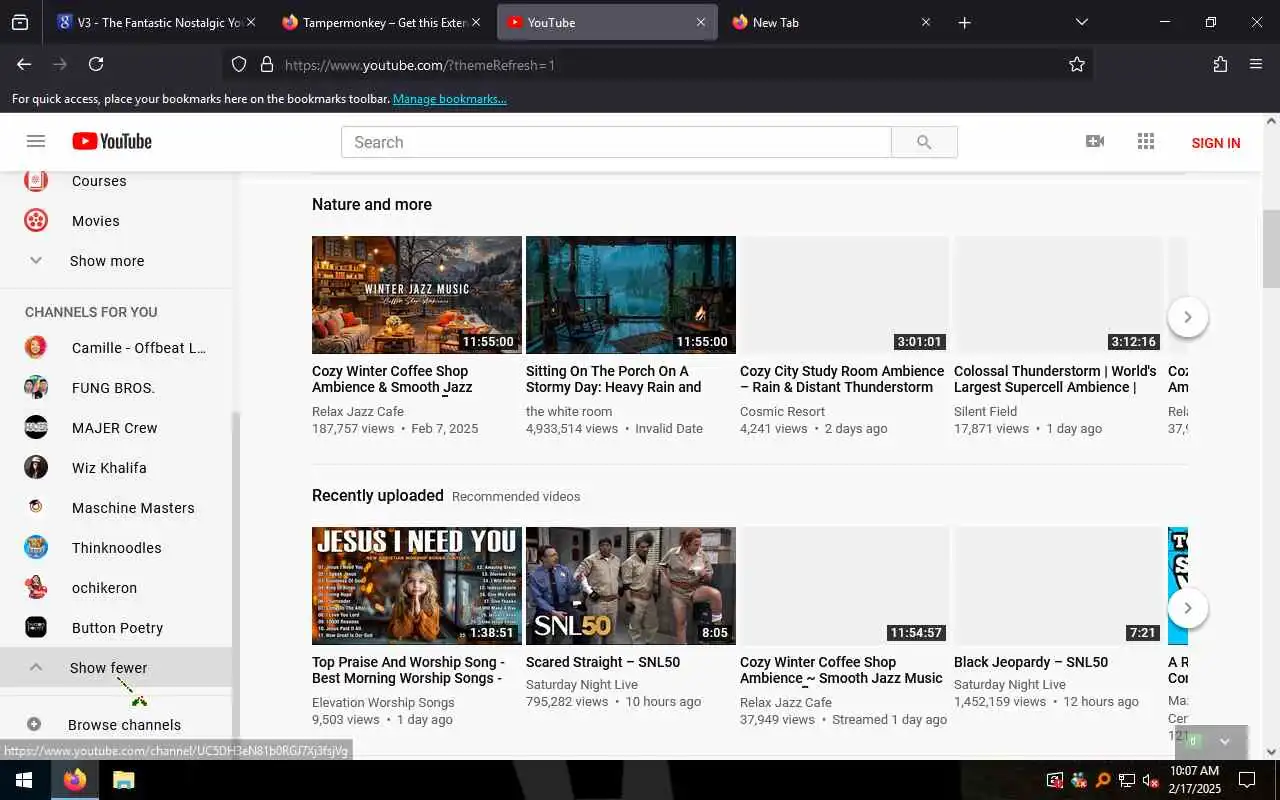Open Firefox application menu
Viewport: 1280px width, 800px height.
[x=1256, y=64]
